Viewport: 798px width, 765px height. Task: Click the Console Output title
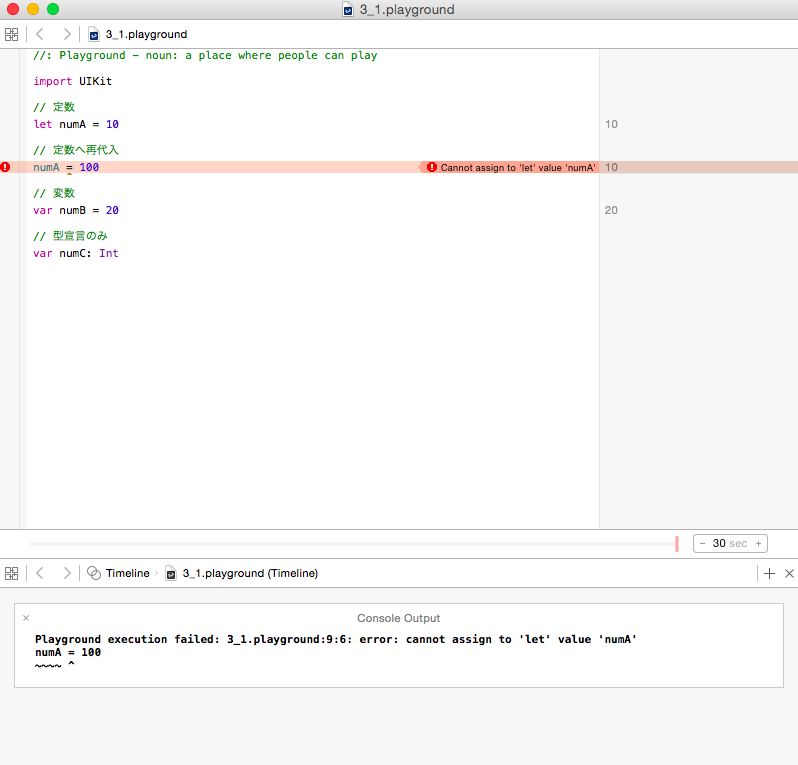point(398,618)
